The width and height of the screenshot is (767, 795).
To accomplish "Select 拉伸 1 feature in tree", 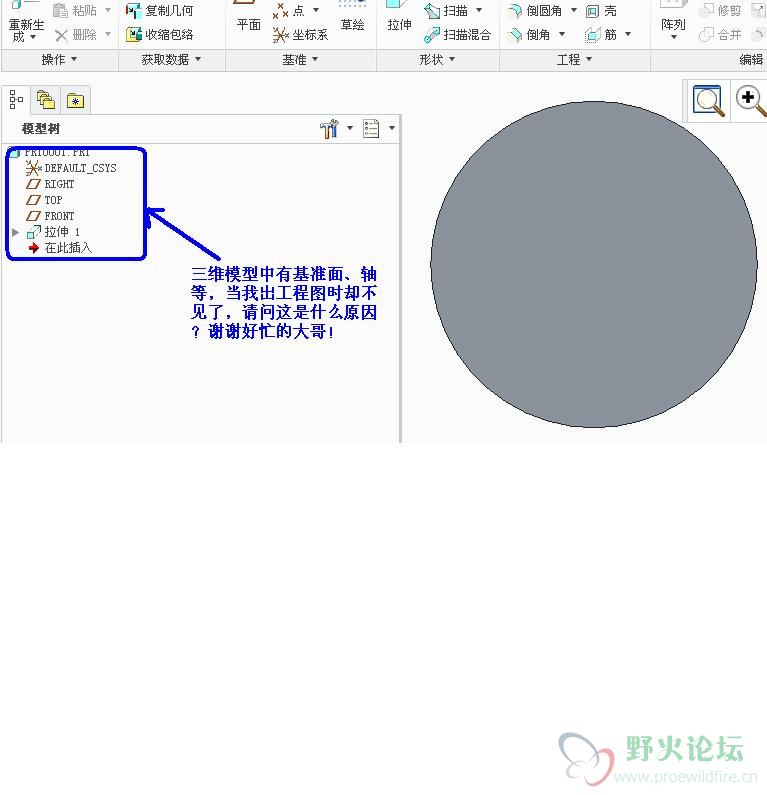I will (x=53, y=232).
